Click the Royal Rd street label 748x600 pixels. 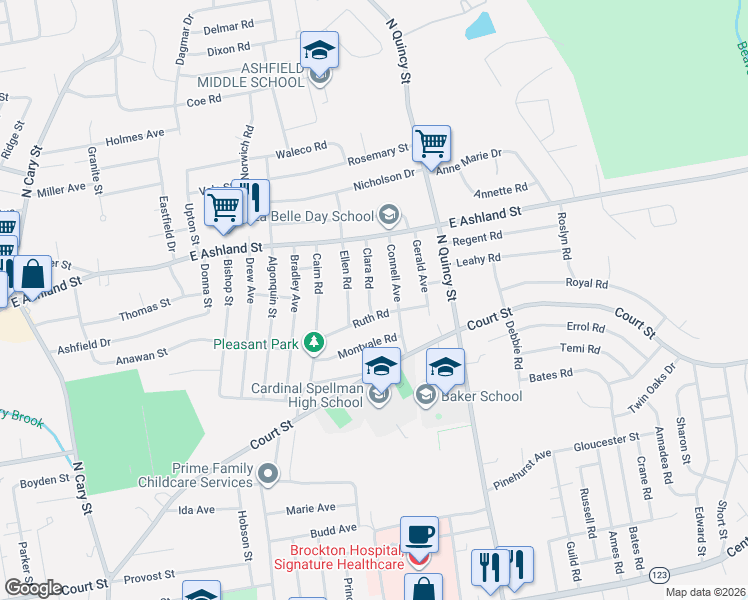(587, 283)
